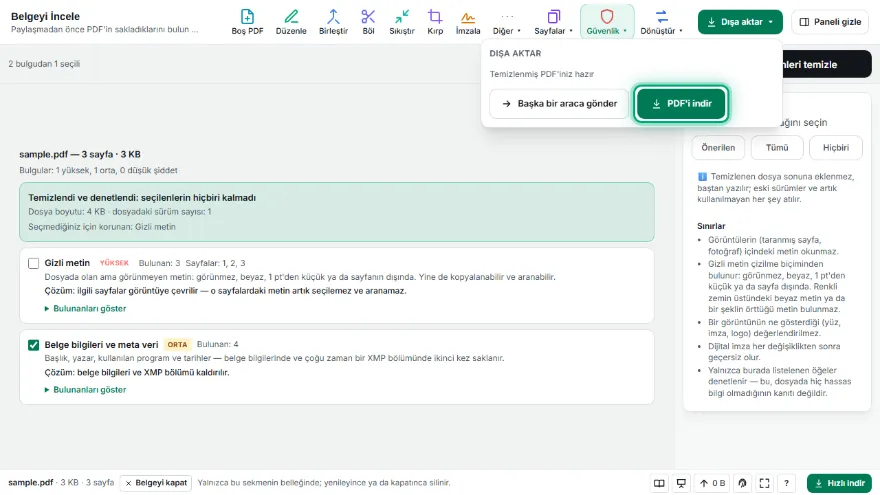Click the ORTA severity badge

tap(177, 345)
